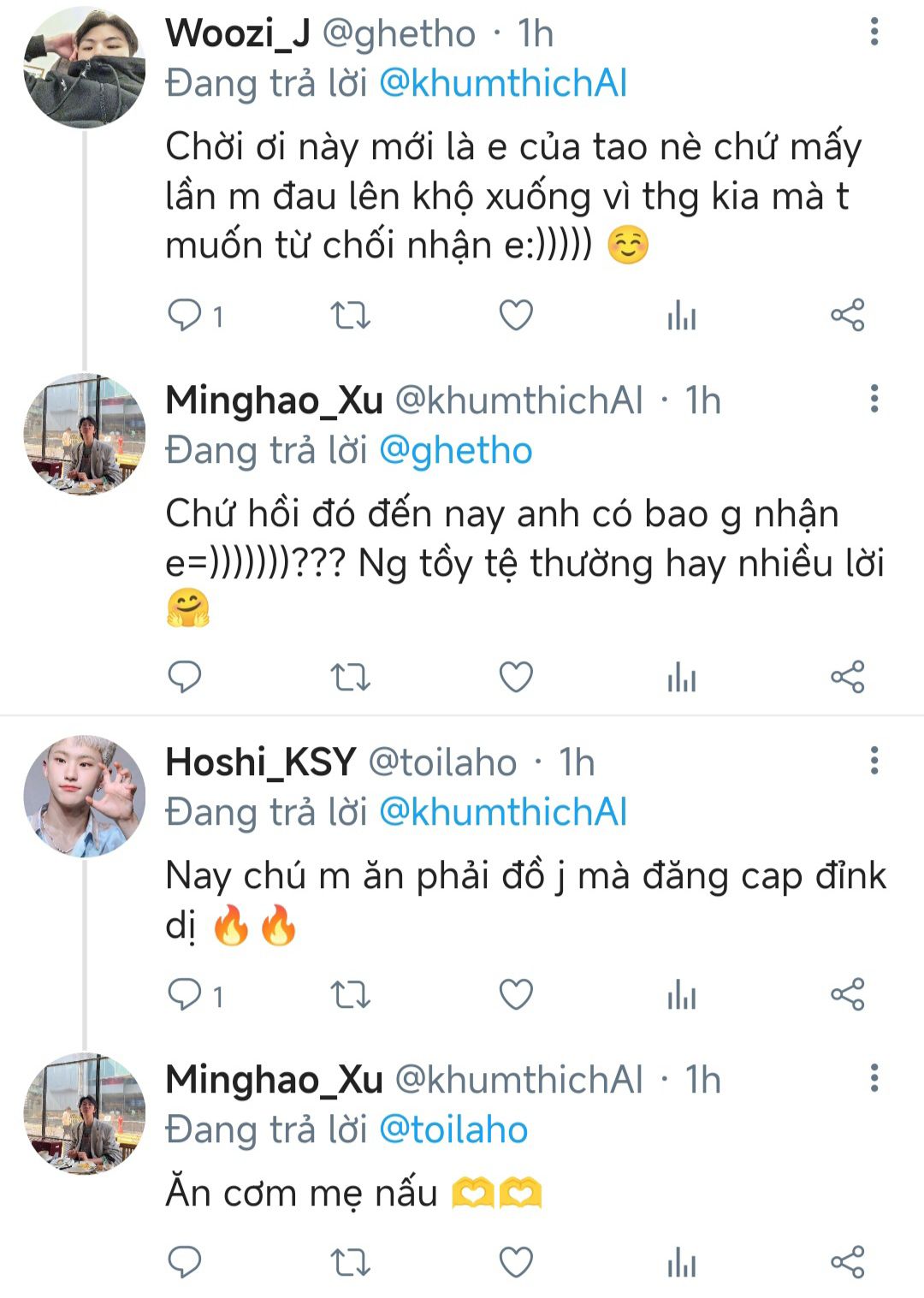Like Woozi_J's tweet with the heart
The height and width of the screenshot is (1298, 924).
tap(516, 316)
